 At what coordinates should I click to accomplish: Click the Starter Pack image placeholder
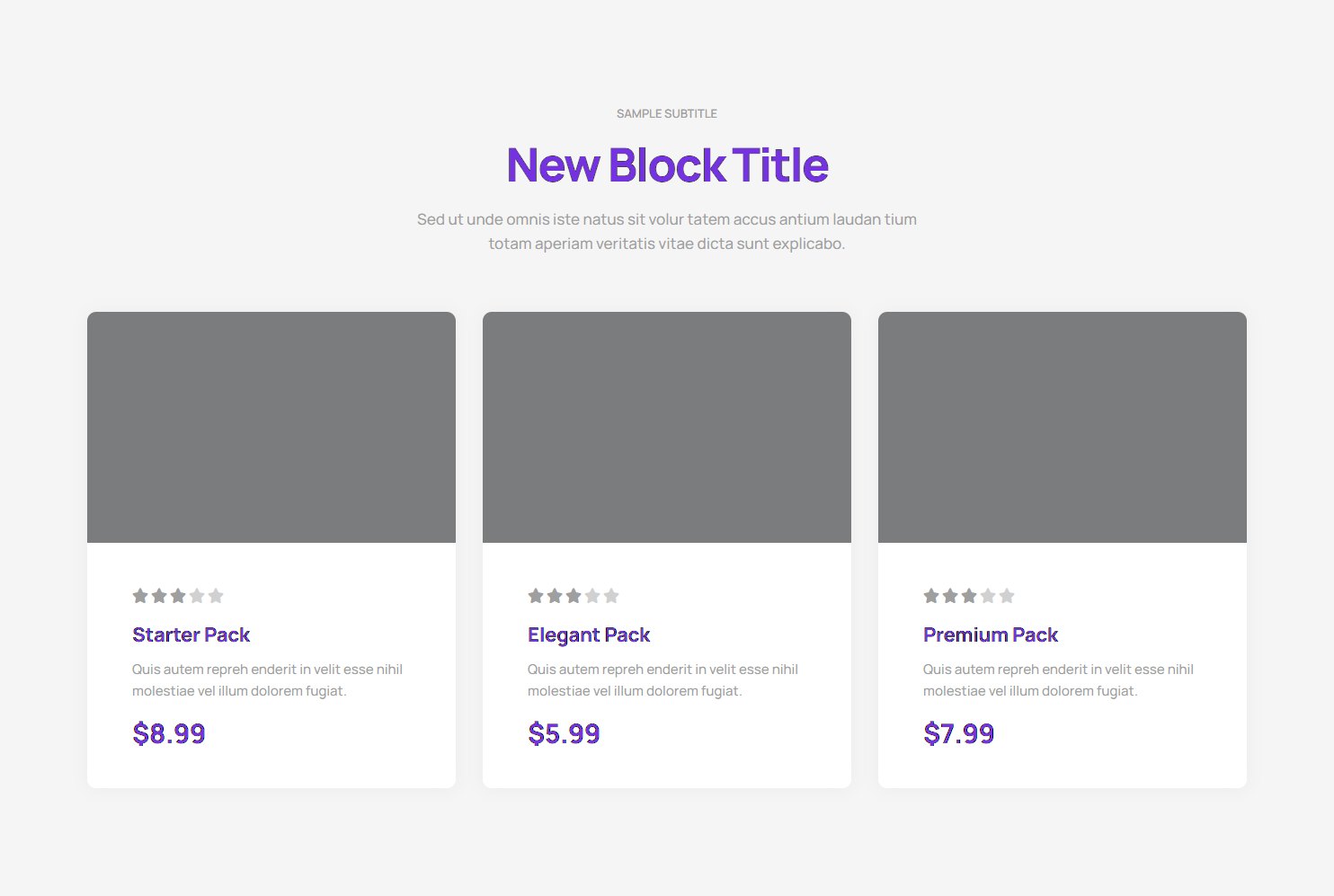click(x=271, y=427)
